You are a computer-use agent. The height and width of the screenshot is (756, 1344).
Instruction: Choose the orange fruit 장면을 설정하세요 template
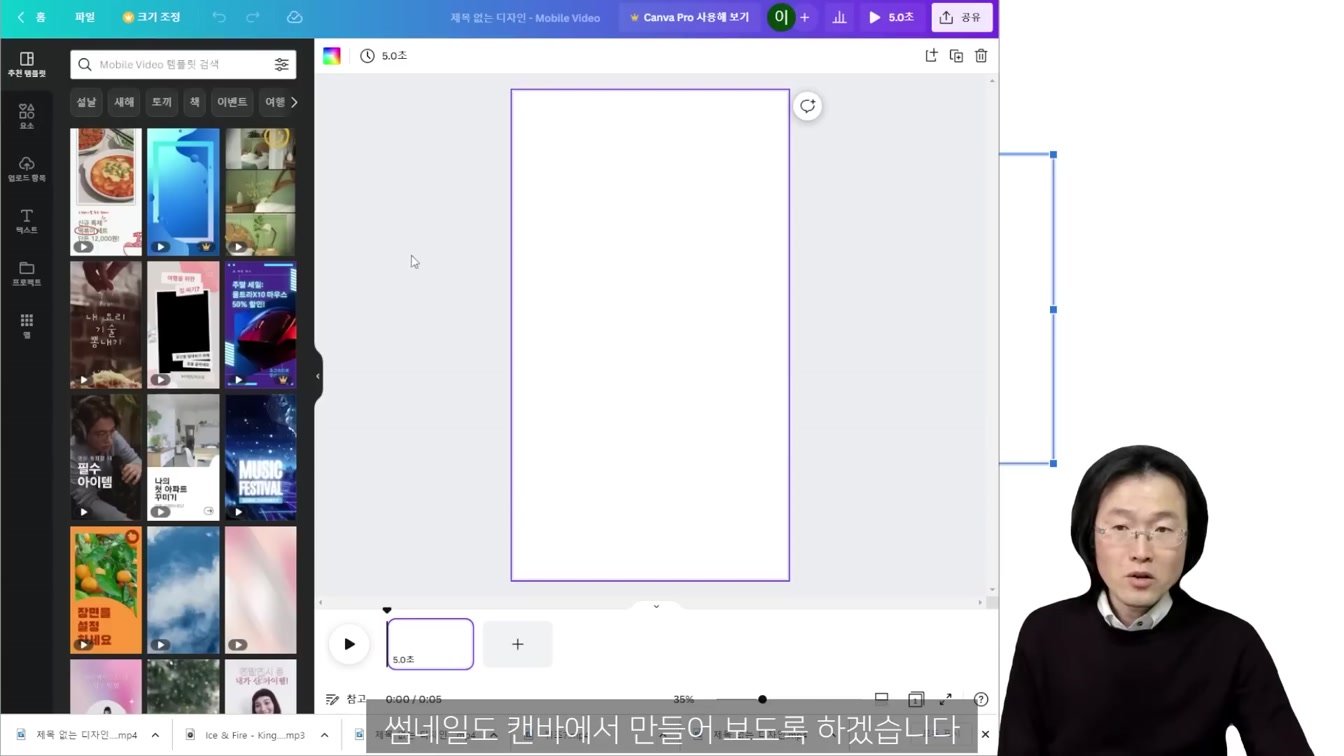[x=106, y=590]
